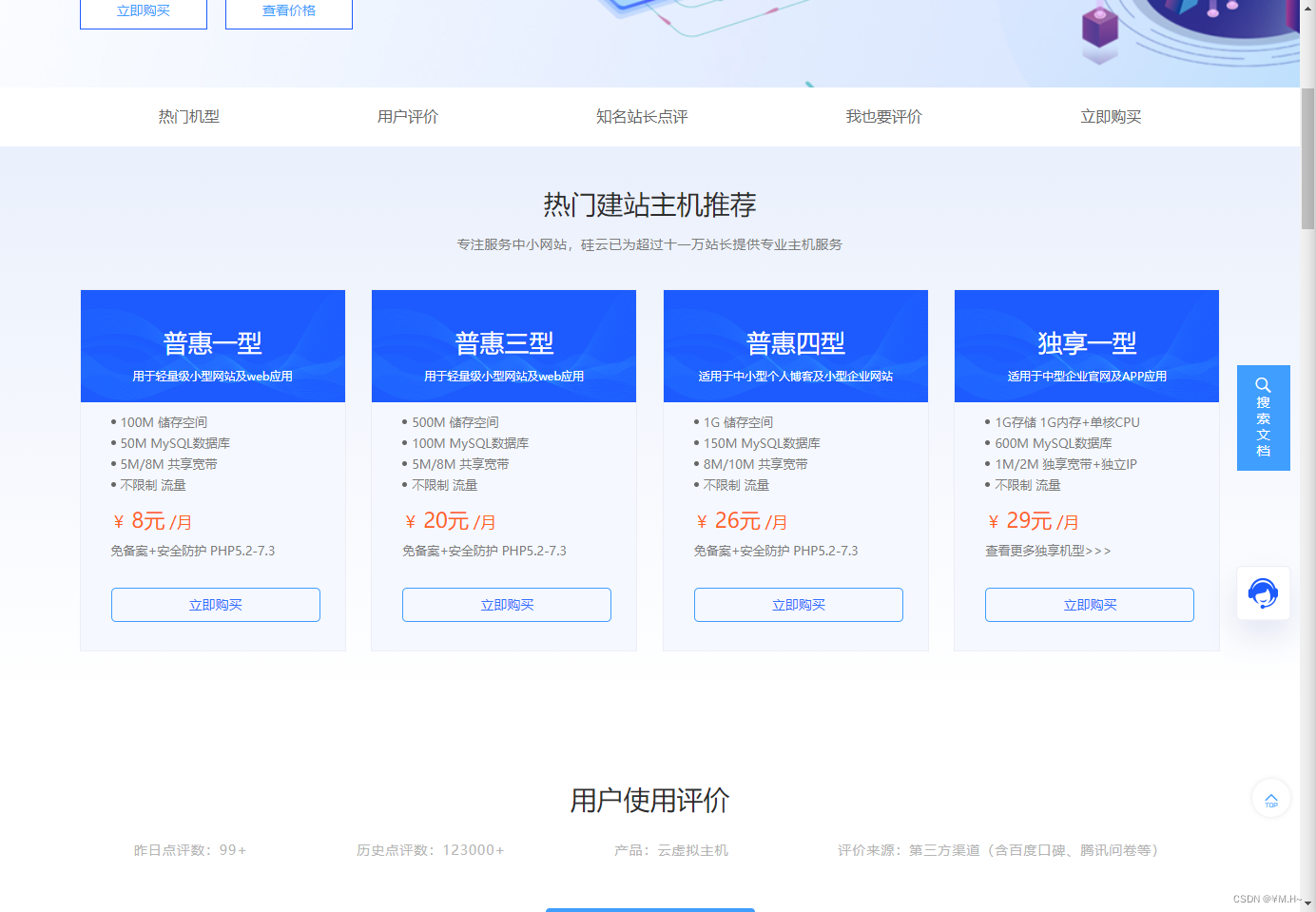Click the 8元/月 price text
Image resolution: width=1316 pixels, height=912 pixels.
click(x=152, y=521)
